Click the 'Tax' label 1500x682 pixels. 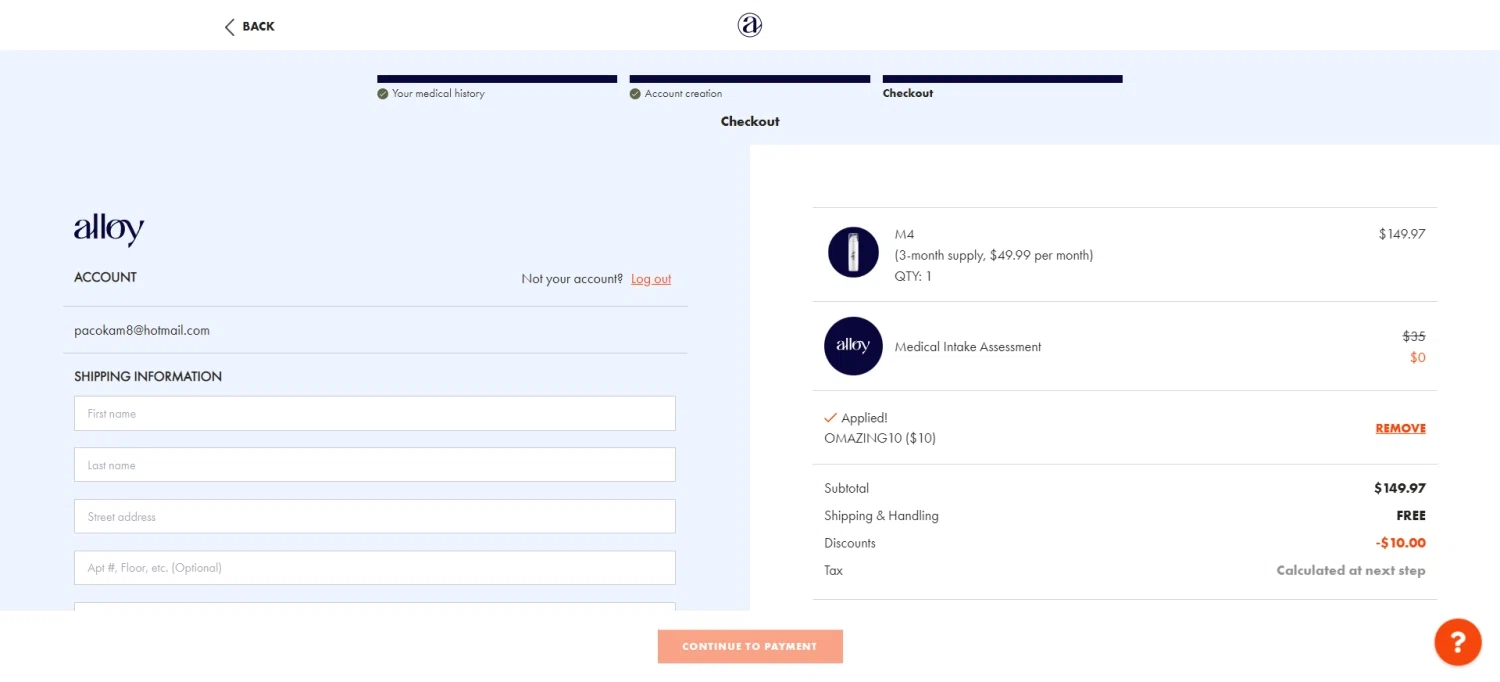[833, 571]
